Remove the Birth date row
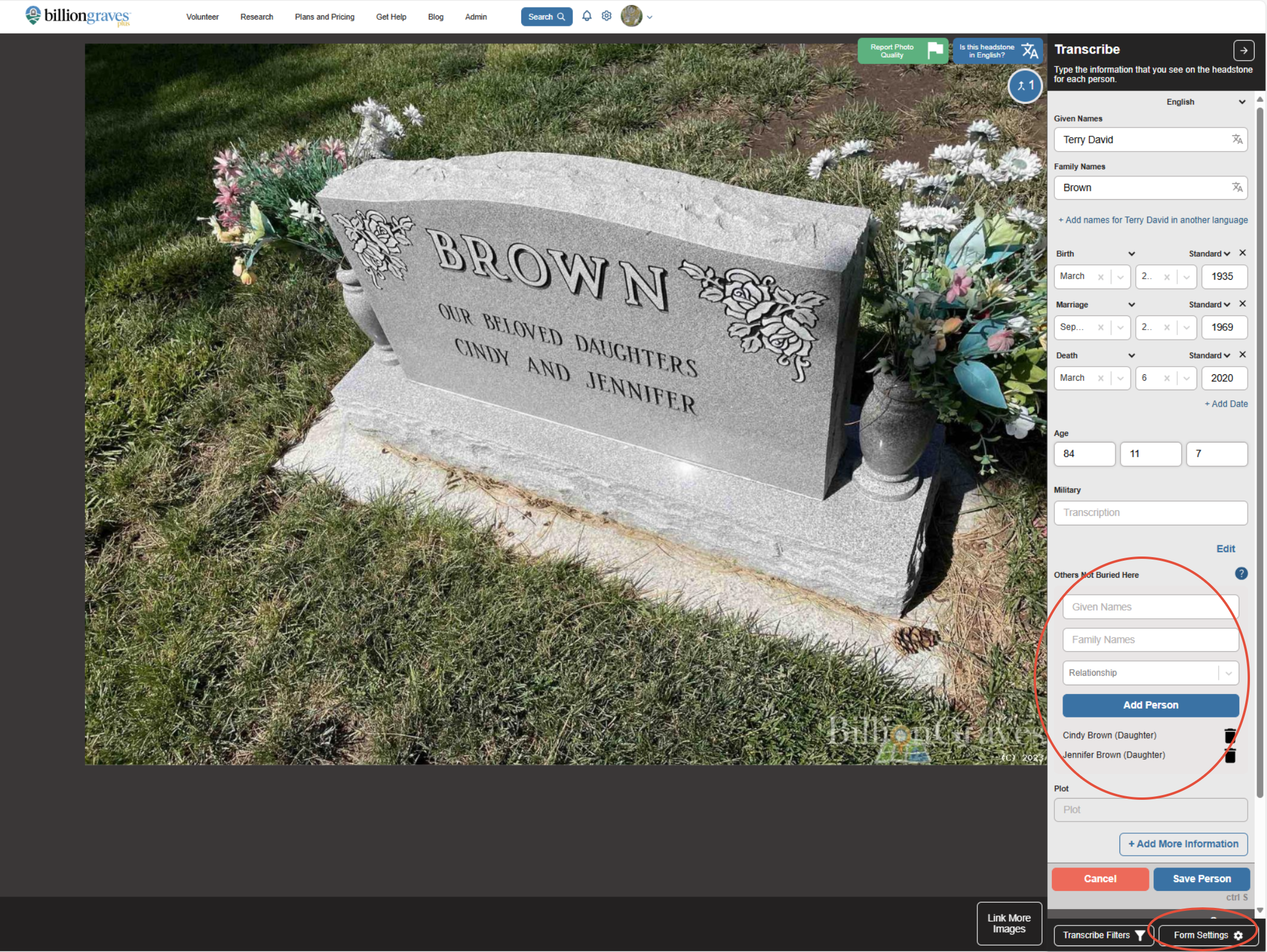The image size is (1267, 952). [1242, 253]
